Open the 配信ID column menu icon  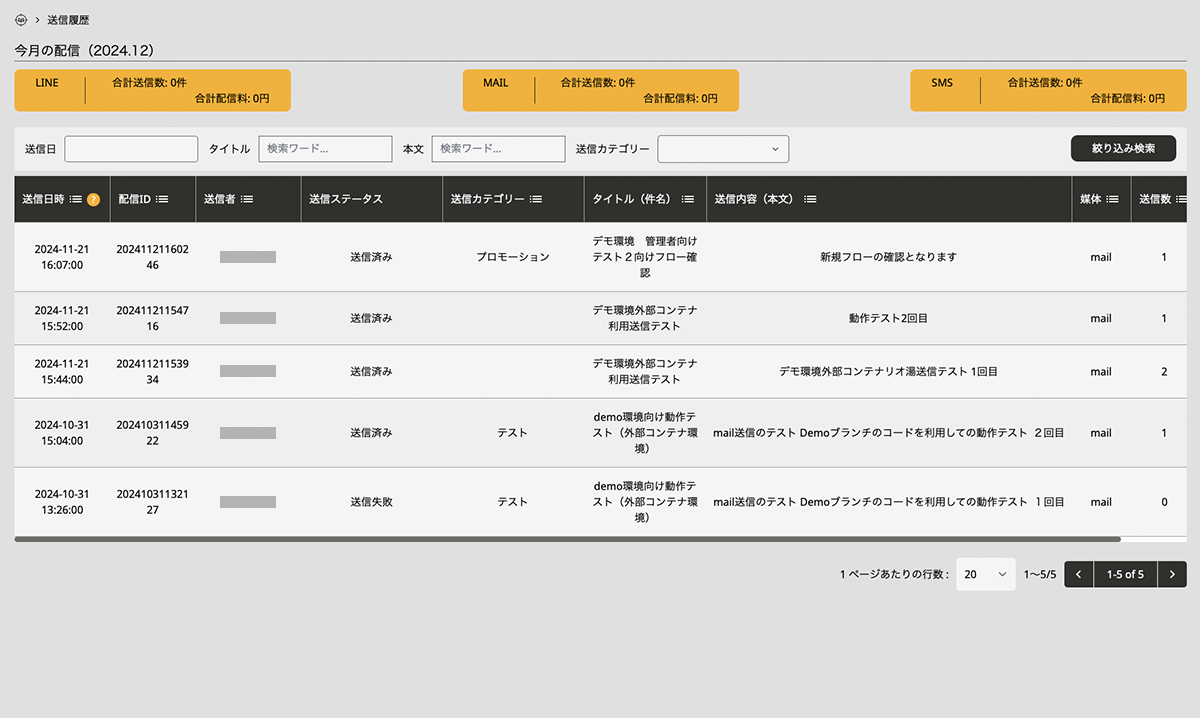(162, 199)
